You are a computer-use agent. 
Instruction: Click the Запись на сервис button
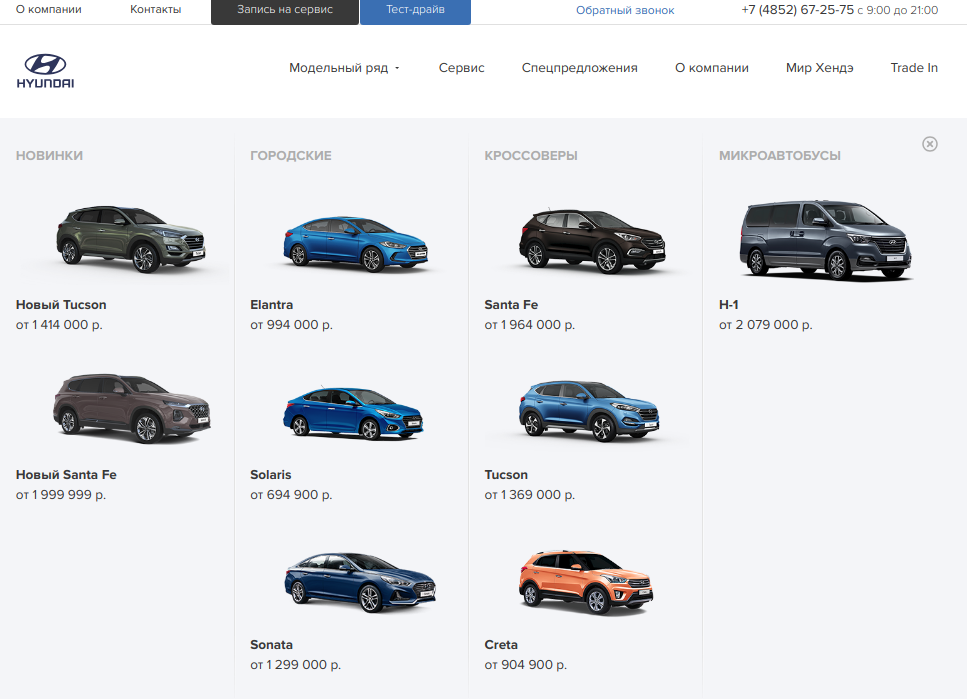[284, 10]
